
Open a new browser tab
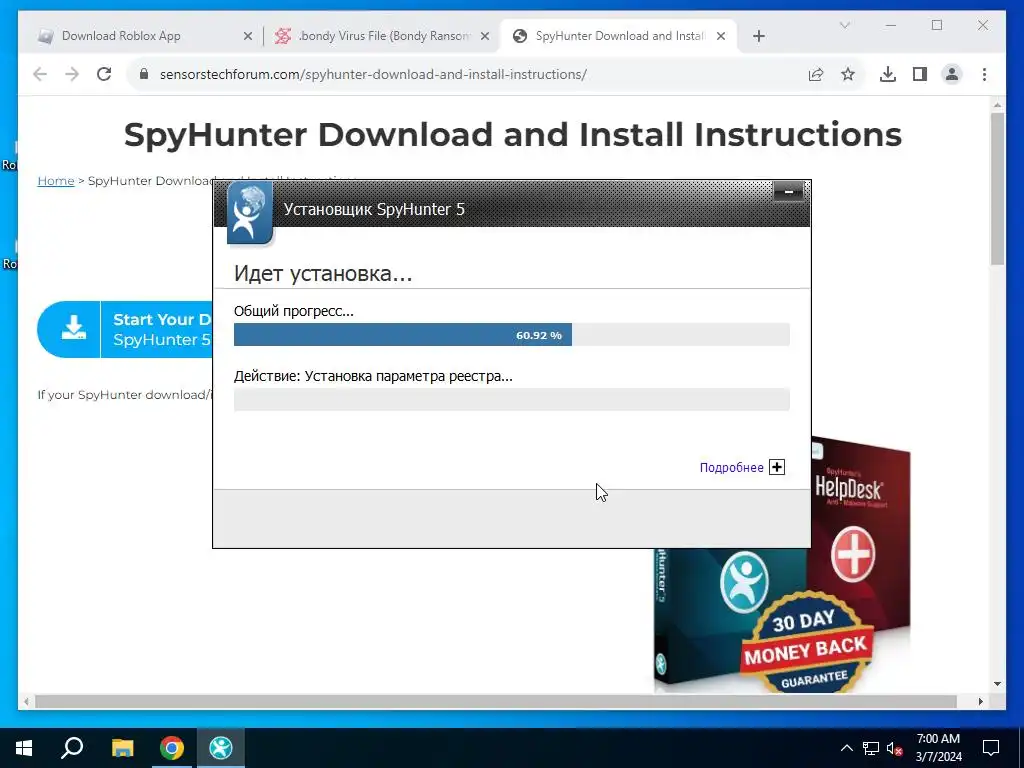coord(758,36)
